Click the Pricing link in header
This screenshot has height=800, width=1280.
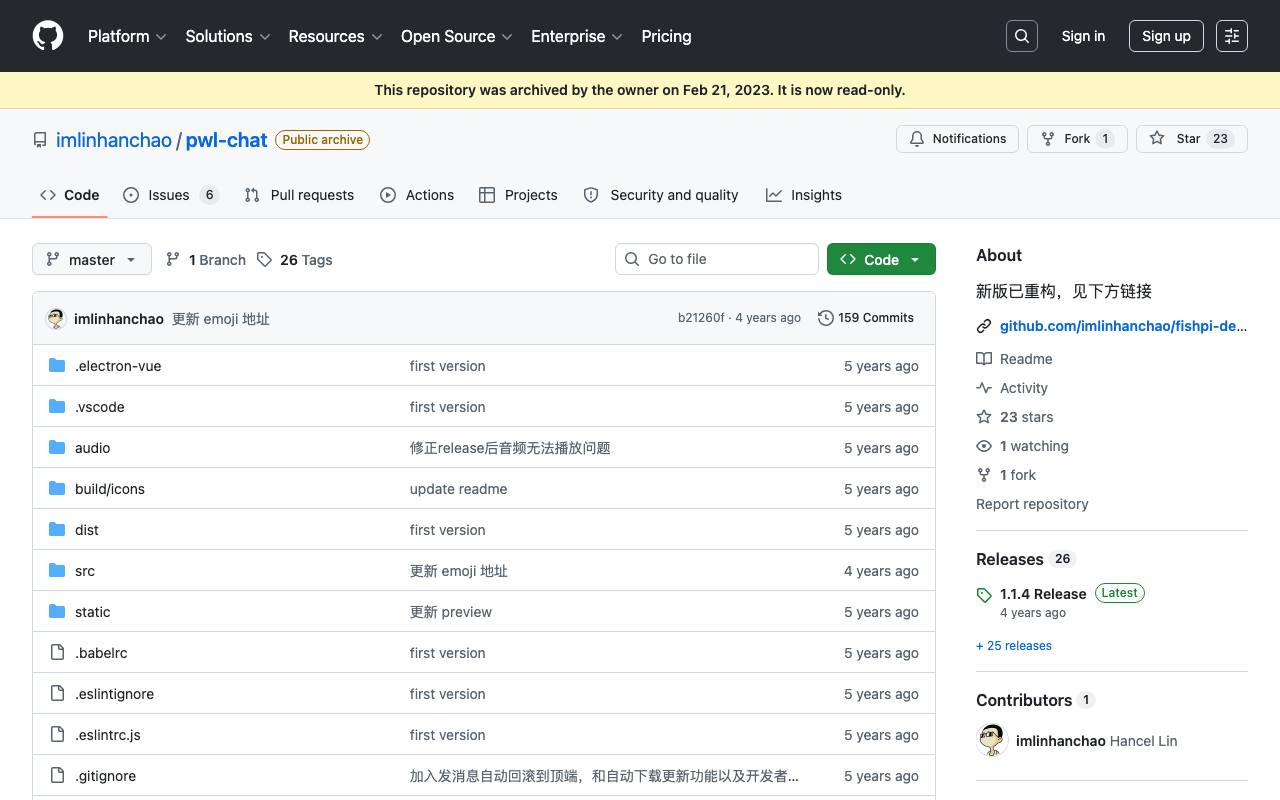coord(666,36)
